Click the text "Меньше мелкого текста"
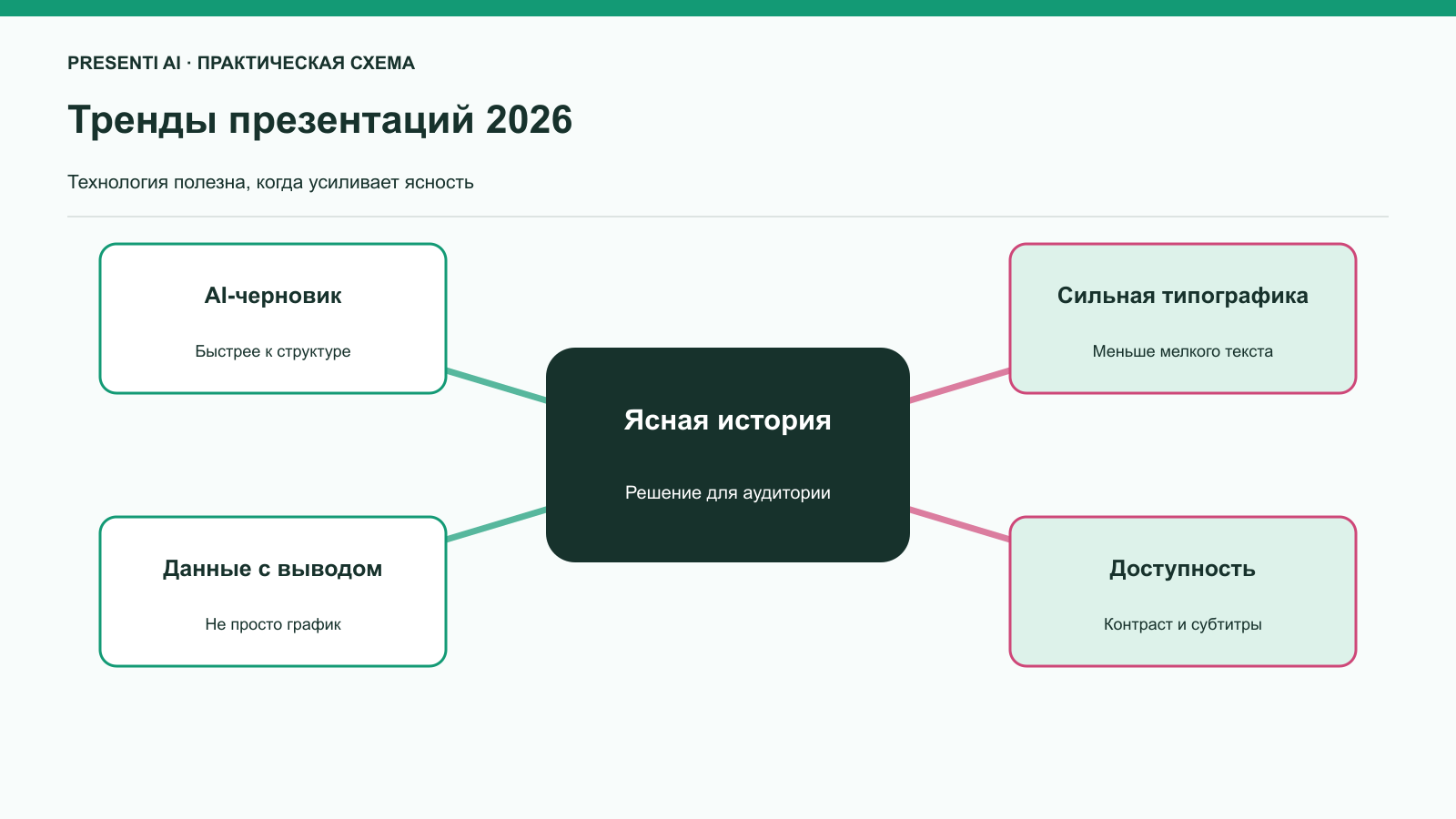Image resolution: width=1456 pixels, height=819 pixels. [1183, 351]
